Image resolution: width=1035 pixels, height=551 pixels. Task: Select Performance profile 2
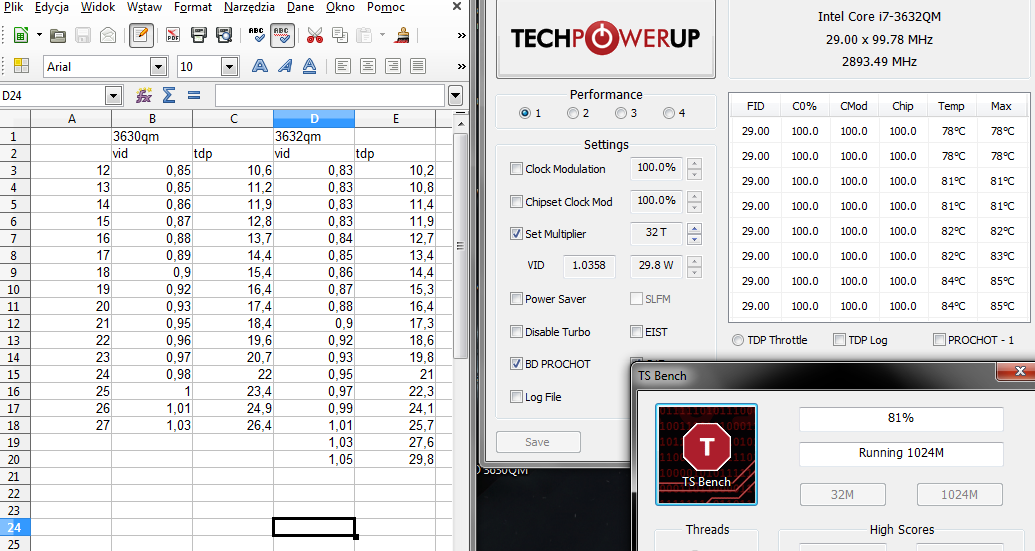coord(573,113)
